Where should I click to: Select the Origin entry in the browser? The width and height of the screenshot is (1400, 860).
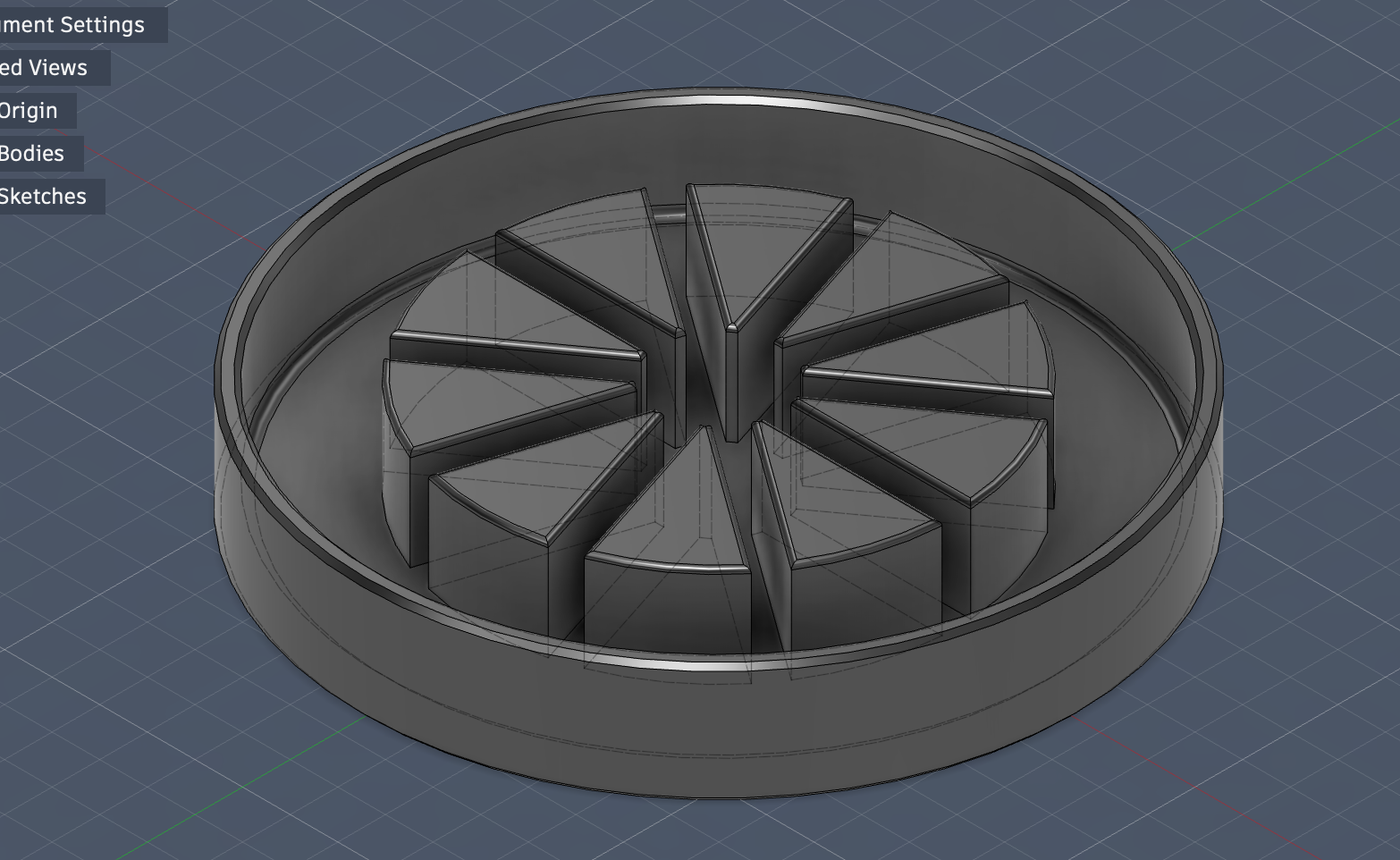click(x=27, y=110)
